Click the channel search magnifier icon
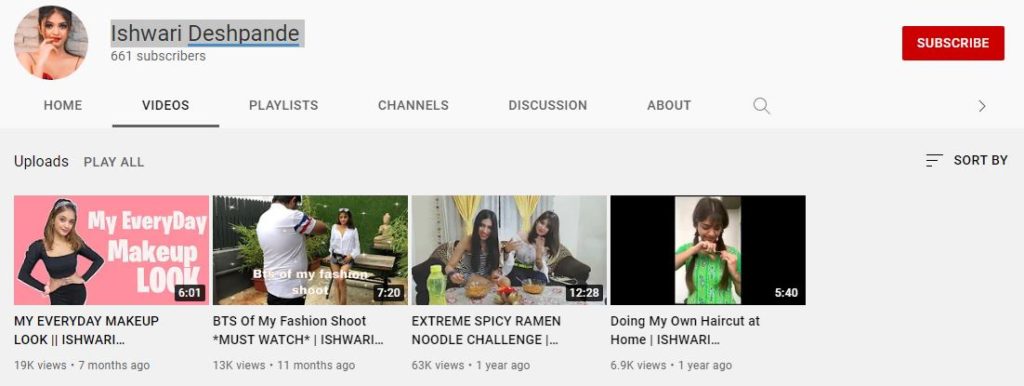Image resolution: width=1024 pixels, height=386 pixels. (761, 106)
